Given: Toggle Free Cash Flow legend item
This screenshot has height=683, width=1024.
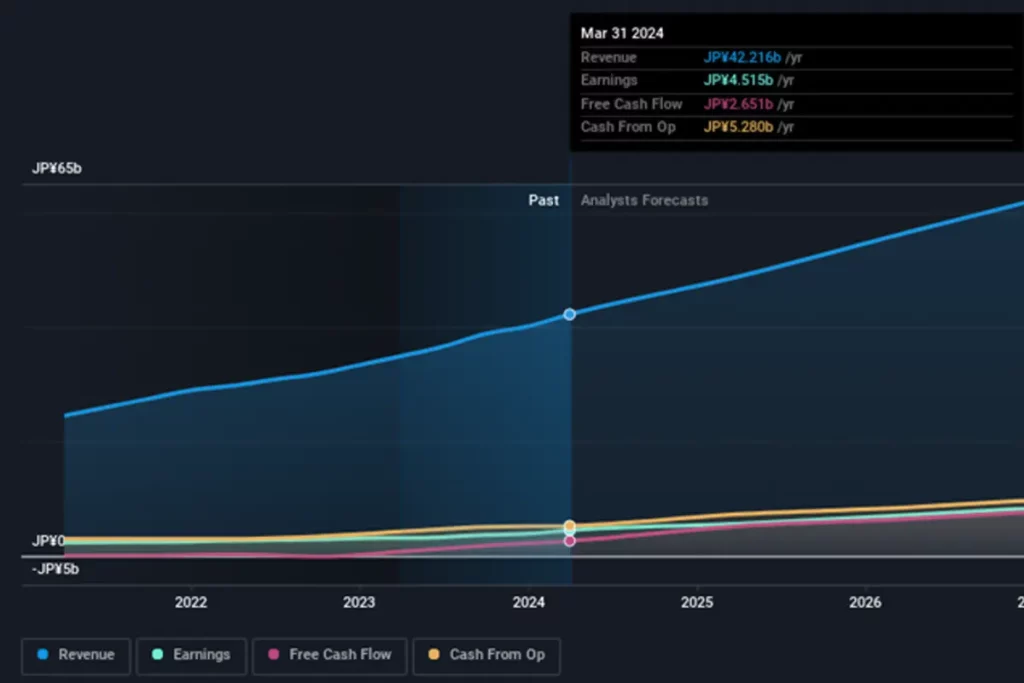Looking at the screenshot, I should pos(329,655).
